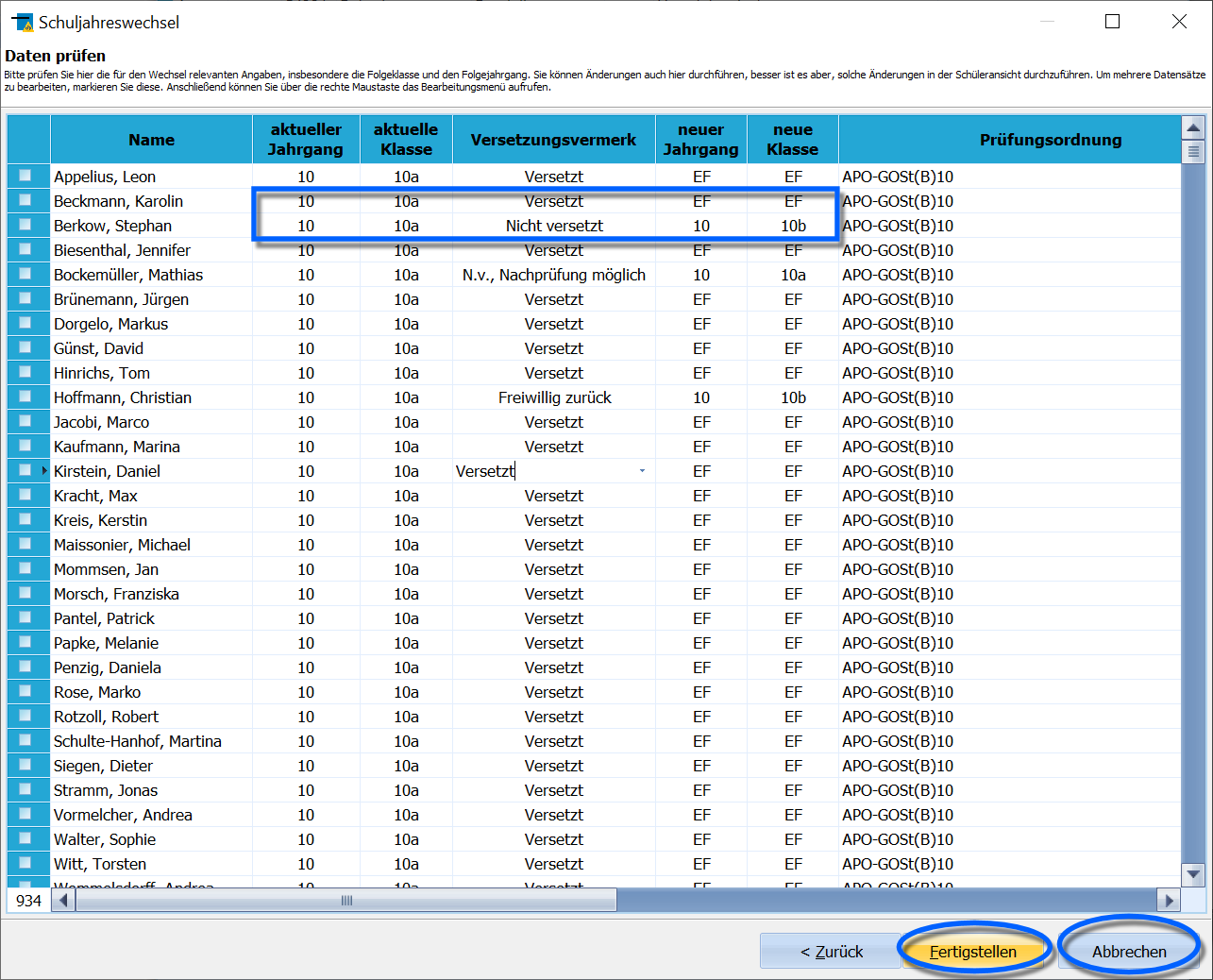Click the horizontal scrollbar thumb
Screen dimensions: 1213x980
click(346, 900)
